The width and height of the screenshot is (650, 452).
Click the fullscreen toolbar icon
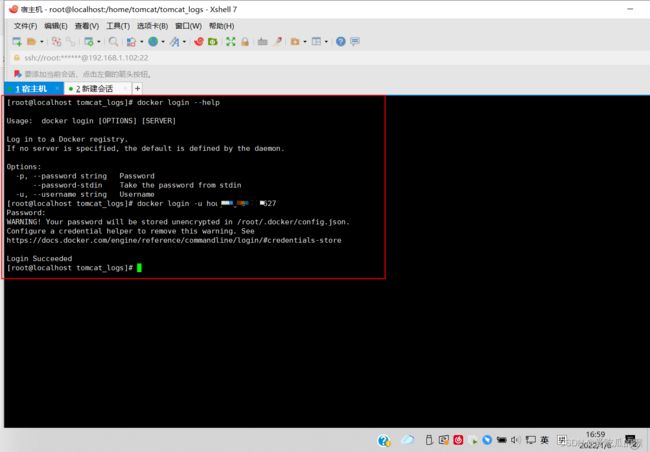(x=230, y=41)
